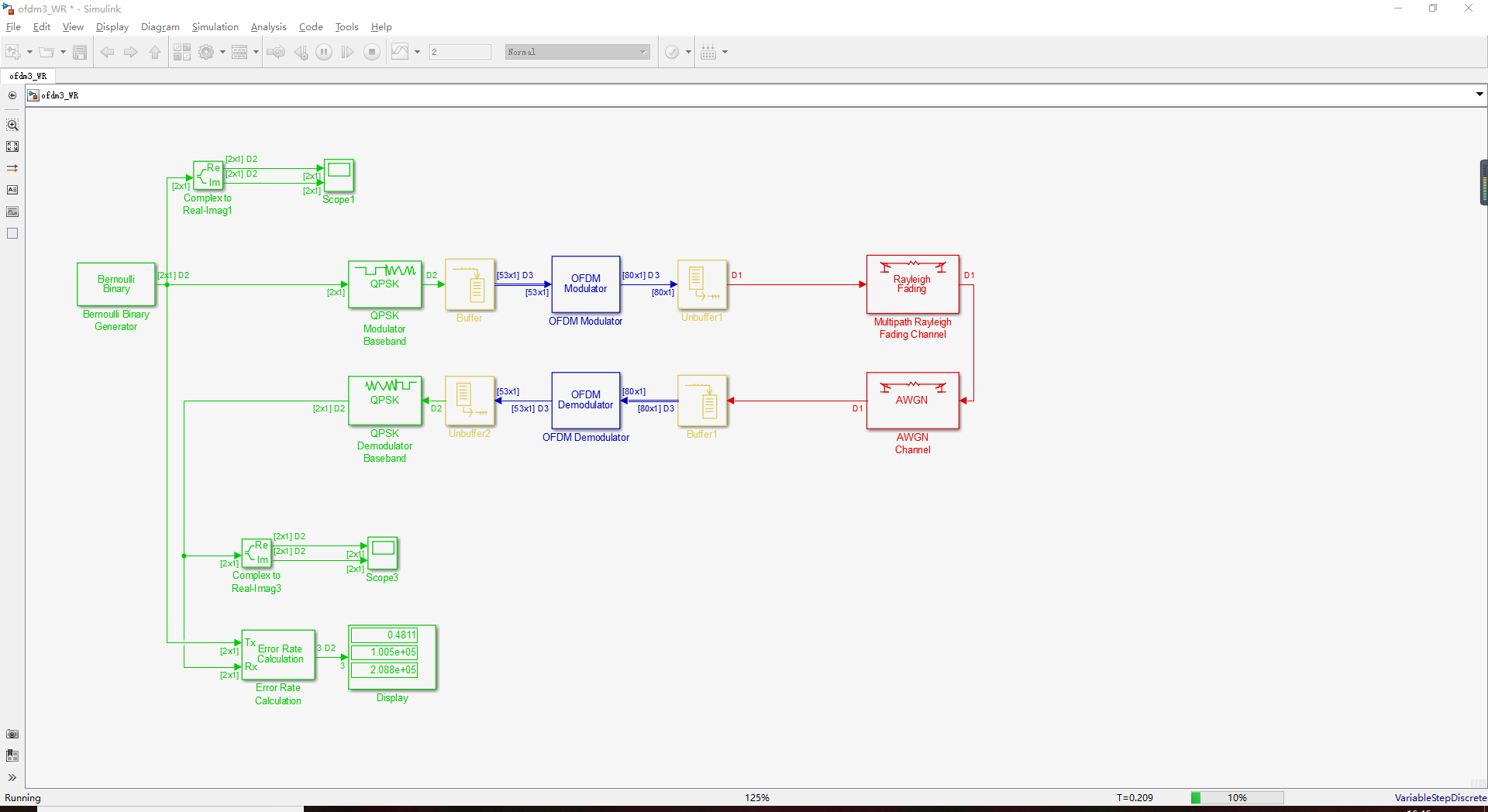Click the vertical scrollbar thumb
The image size is (1488, 812).
pyautogui.click(x=1483, y=182)
